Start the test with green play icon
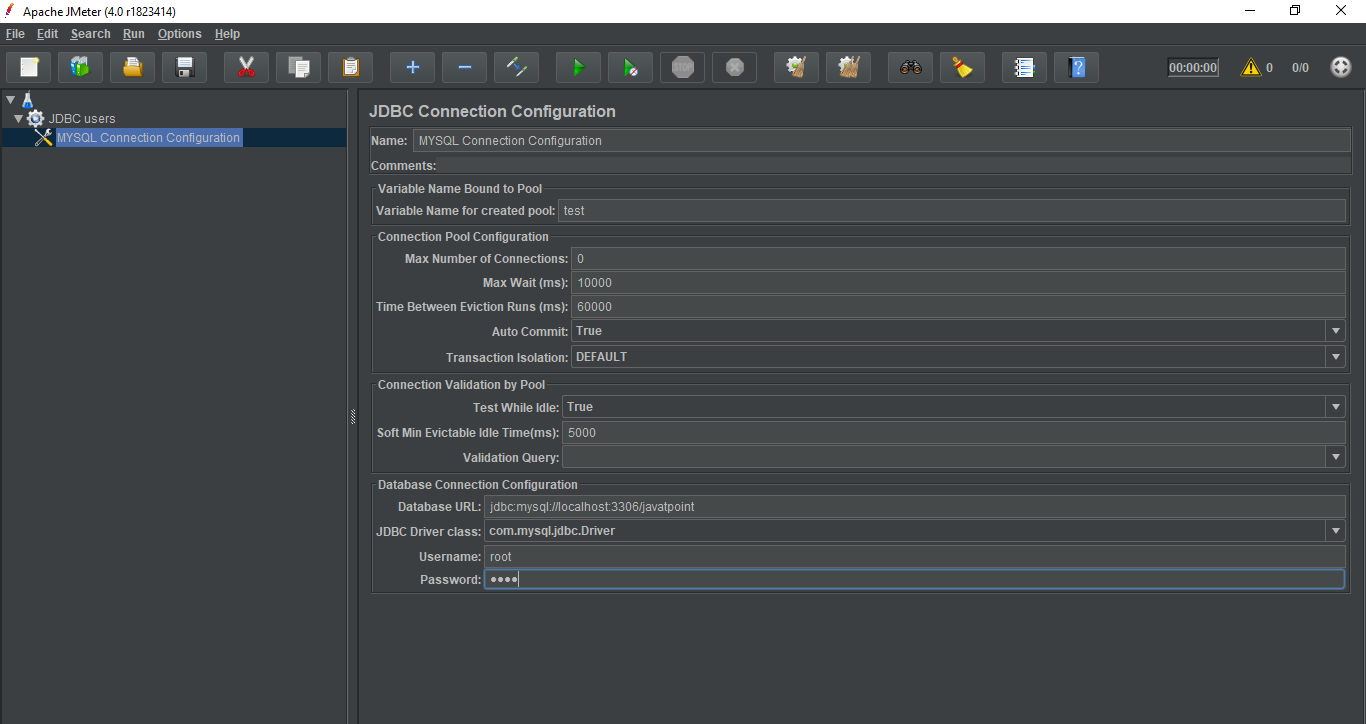Screen dimensions: 1366x724 [578, 68]
